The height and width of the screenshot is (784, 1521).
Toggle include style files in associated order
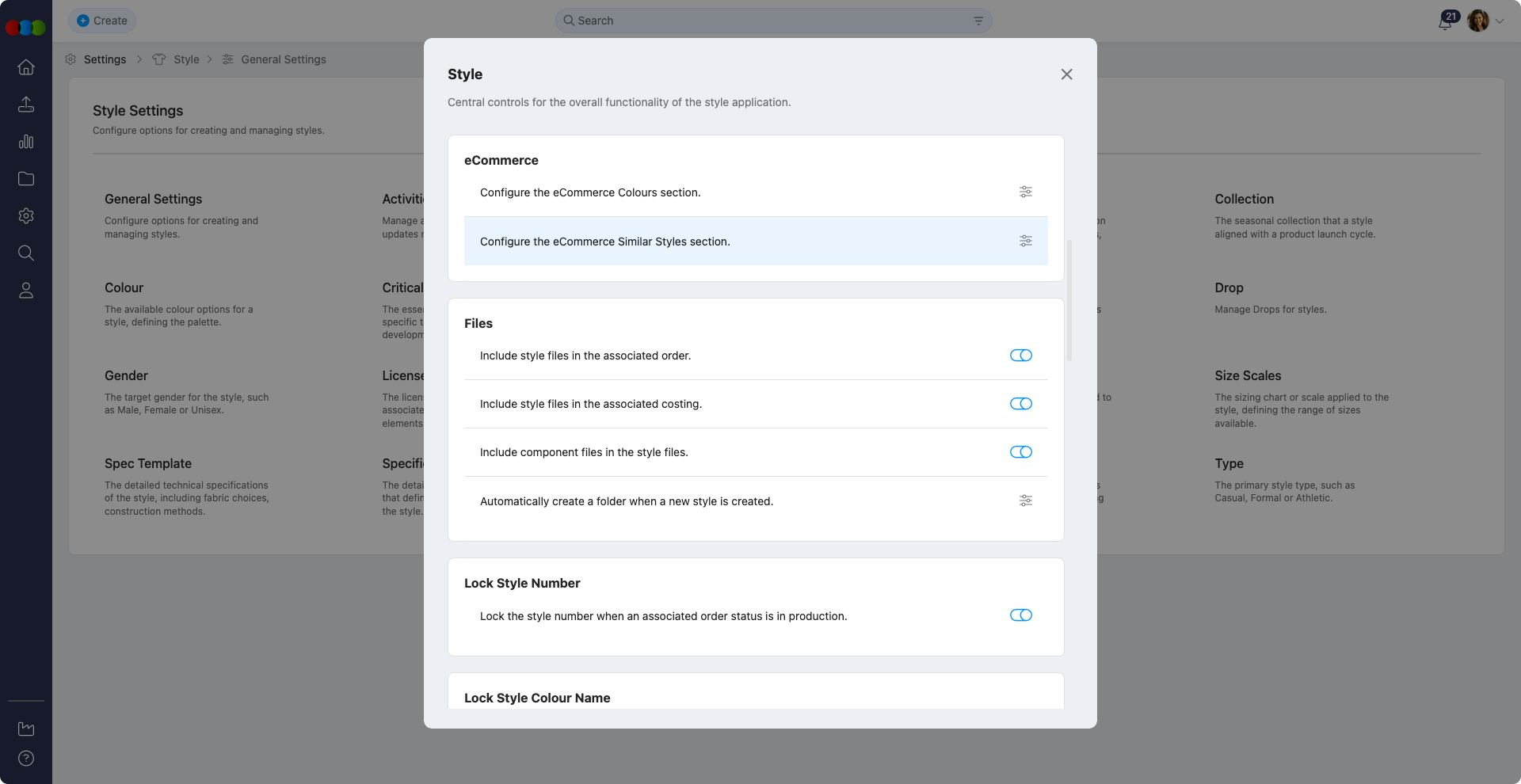pos(1020,356)
